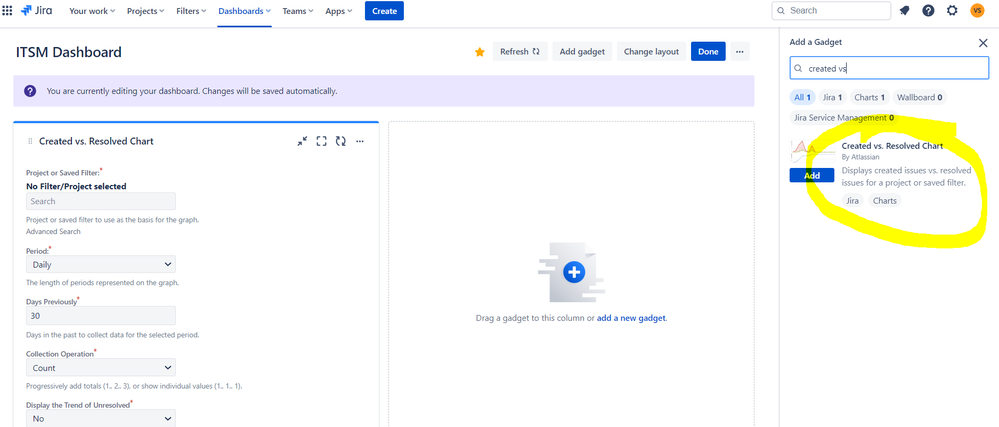Click the Add gadget button

(x=582, y=52)
